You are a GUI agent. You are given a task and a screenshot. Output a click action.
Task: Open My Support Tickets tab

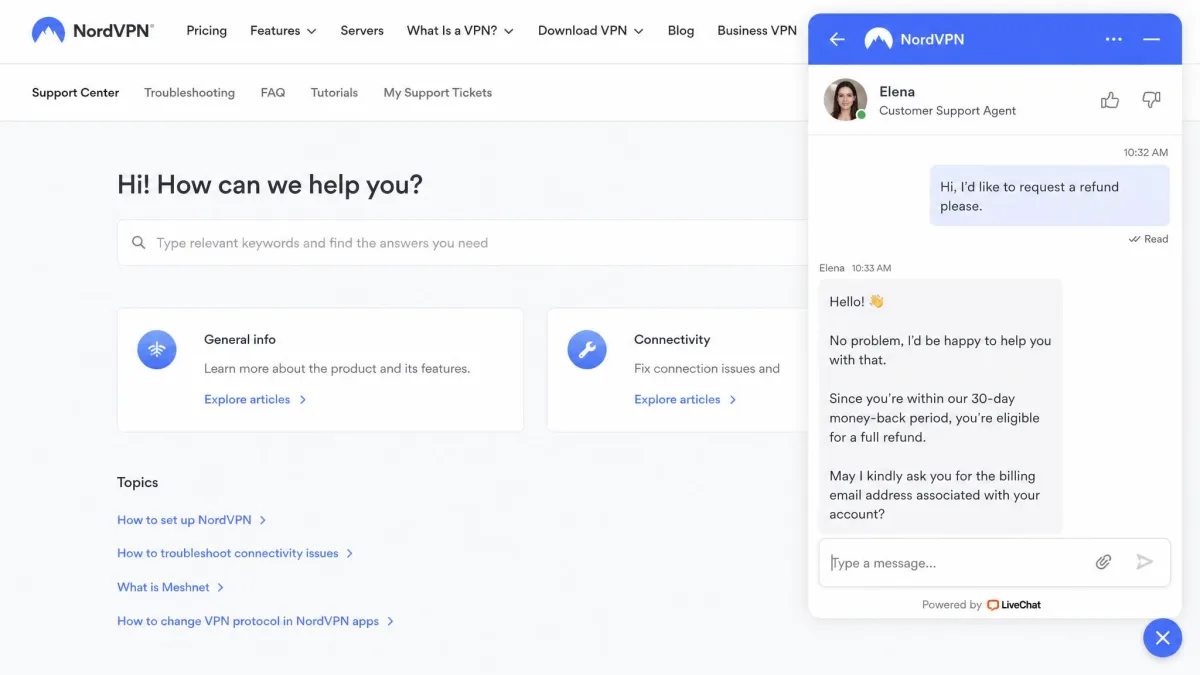click(x=438, y=93)
